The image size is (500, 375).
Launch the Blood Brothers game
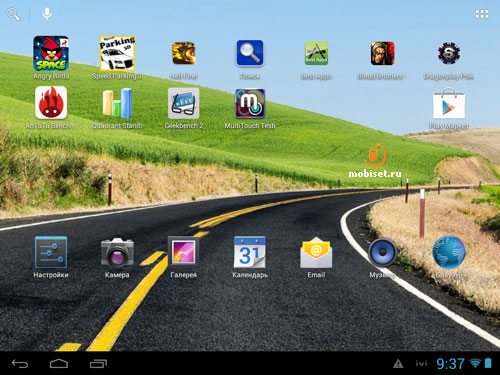[382, 53]
